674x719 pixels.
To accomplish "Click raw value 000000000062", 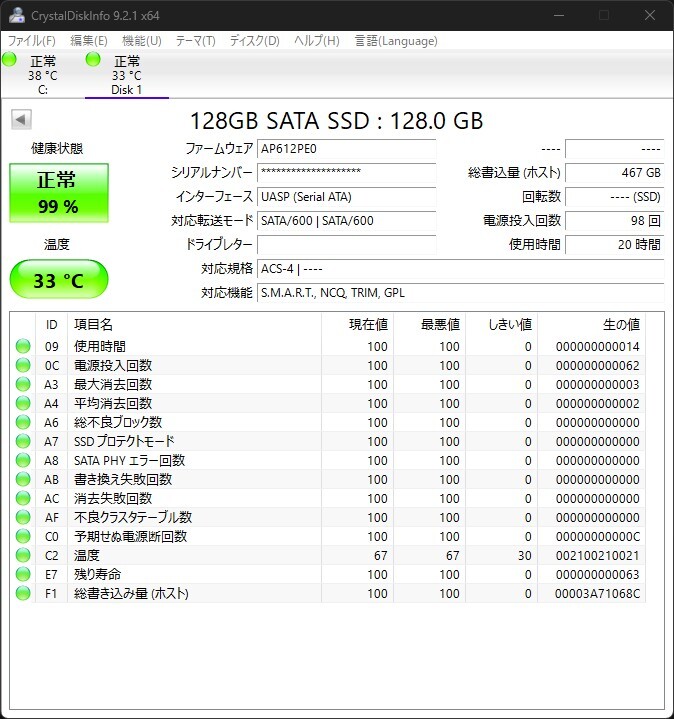I will pos(597,365).
